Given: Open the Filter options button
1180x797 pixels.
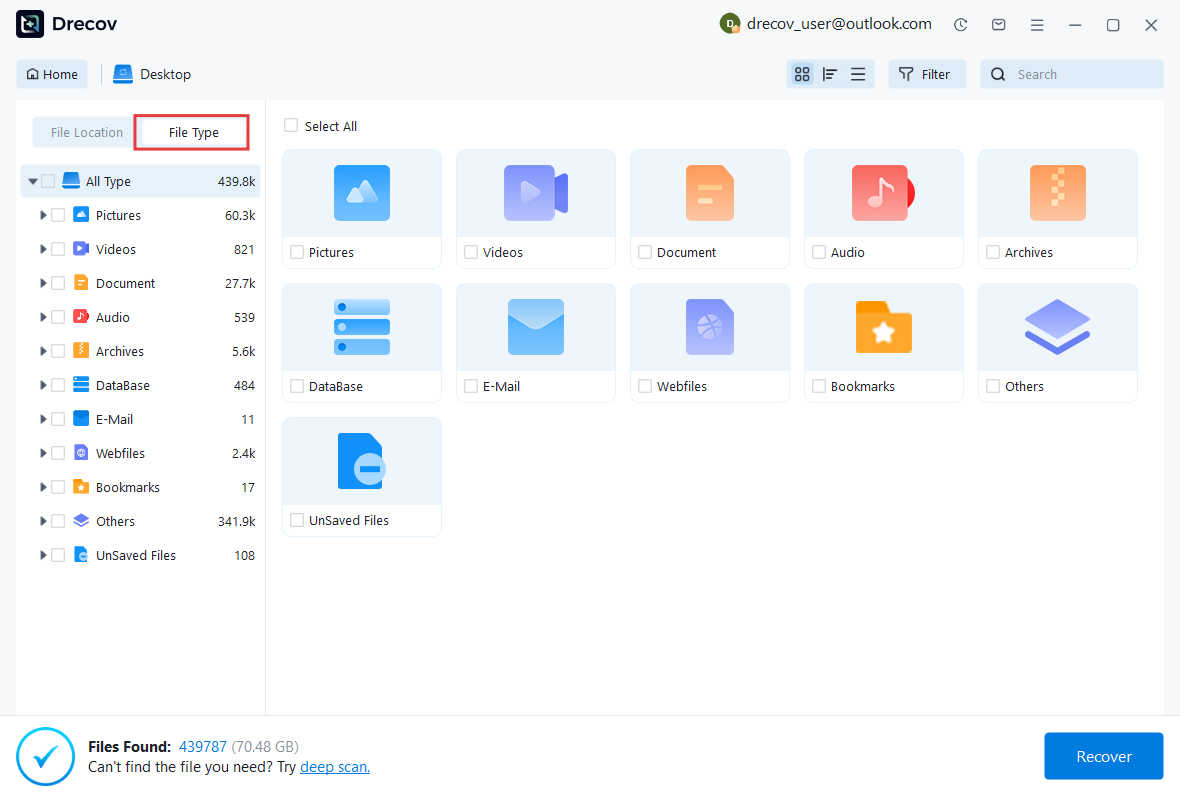Looking at the screenshot, I should 926,74.
